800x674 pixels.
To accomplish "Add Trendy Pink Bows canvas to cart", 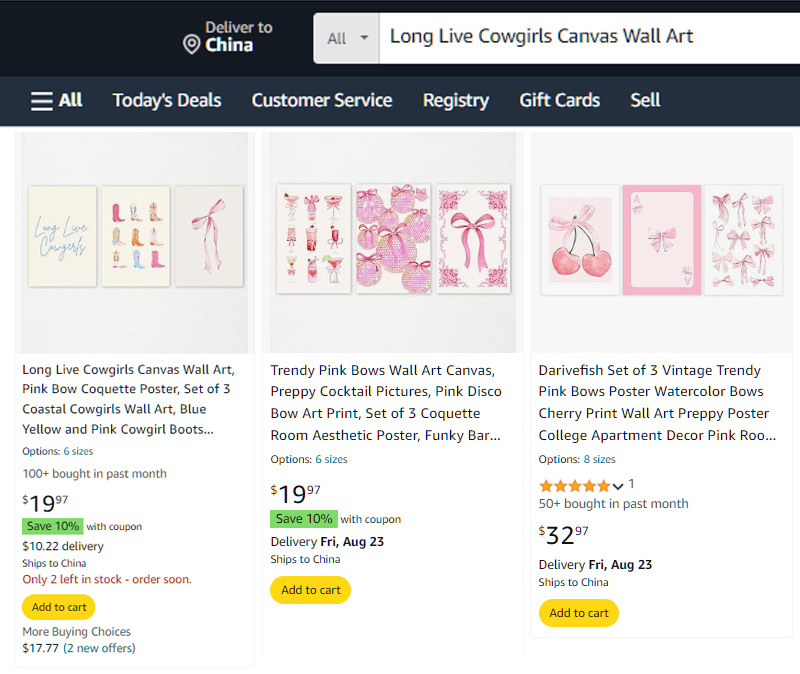I will [x=311, y=590].
